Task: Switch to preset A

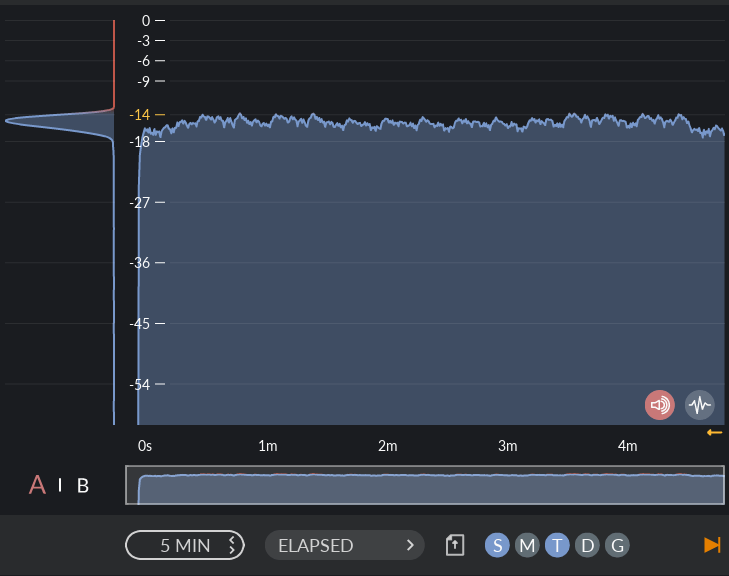Action: 38,486
